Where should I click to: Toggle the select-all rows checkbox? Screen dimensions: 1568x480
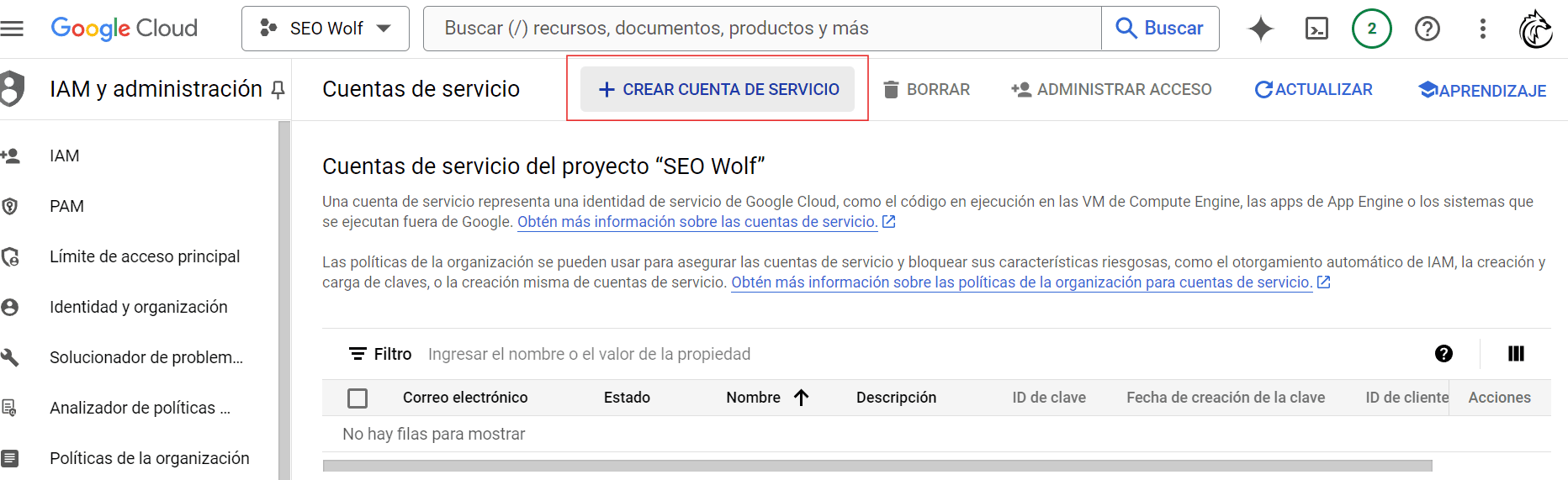(x=358, y=398)
